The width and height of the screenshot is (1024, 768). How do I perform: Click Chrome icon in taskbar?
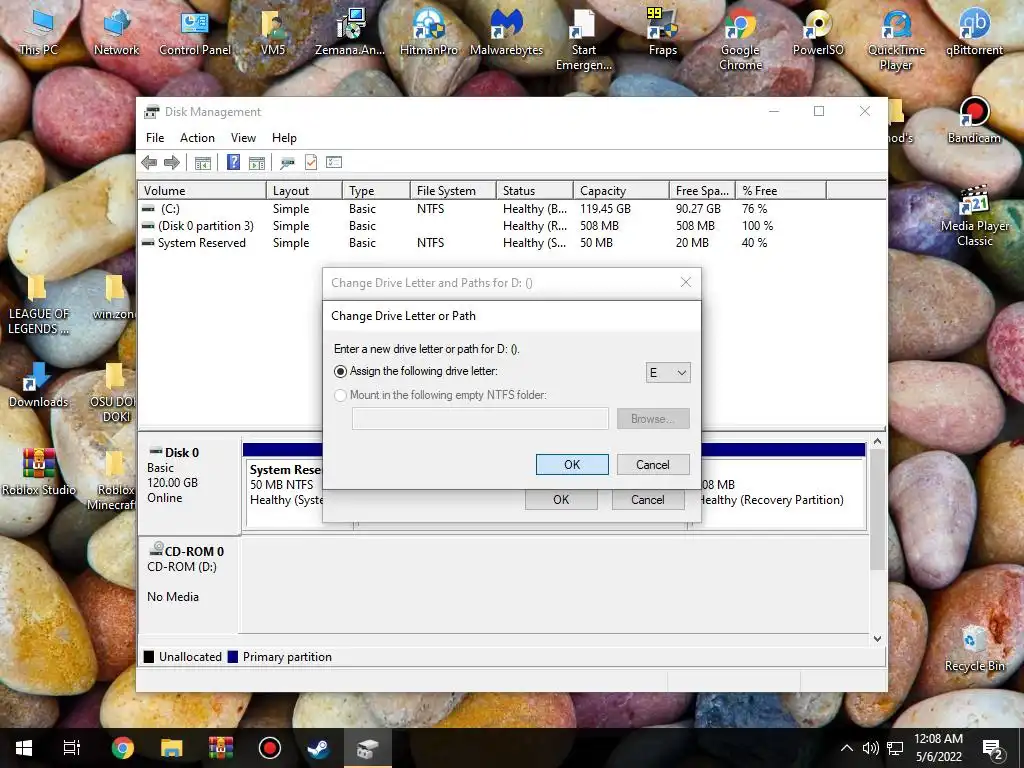click(x=122, y=748)
